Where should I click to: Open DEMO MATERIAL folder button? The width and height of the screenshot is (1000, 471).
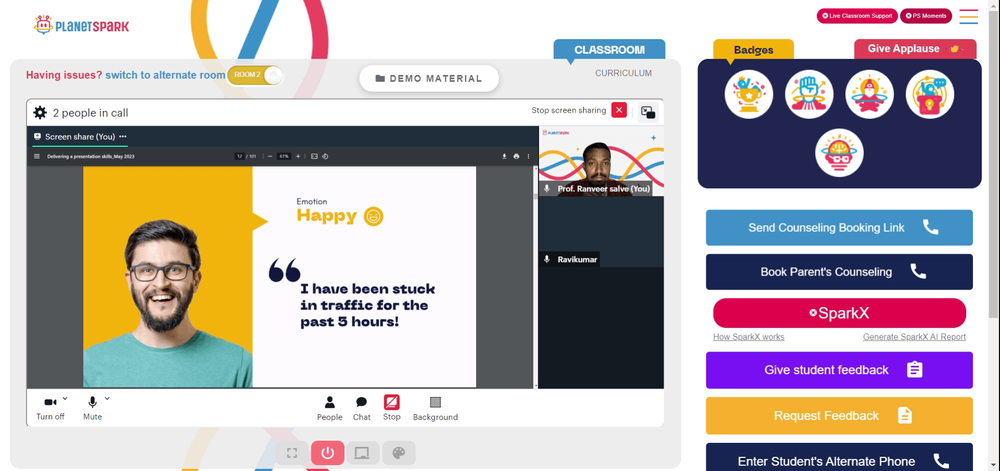pyautogui.click(x=429, y=78)
